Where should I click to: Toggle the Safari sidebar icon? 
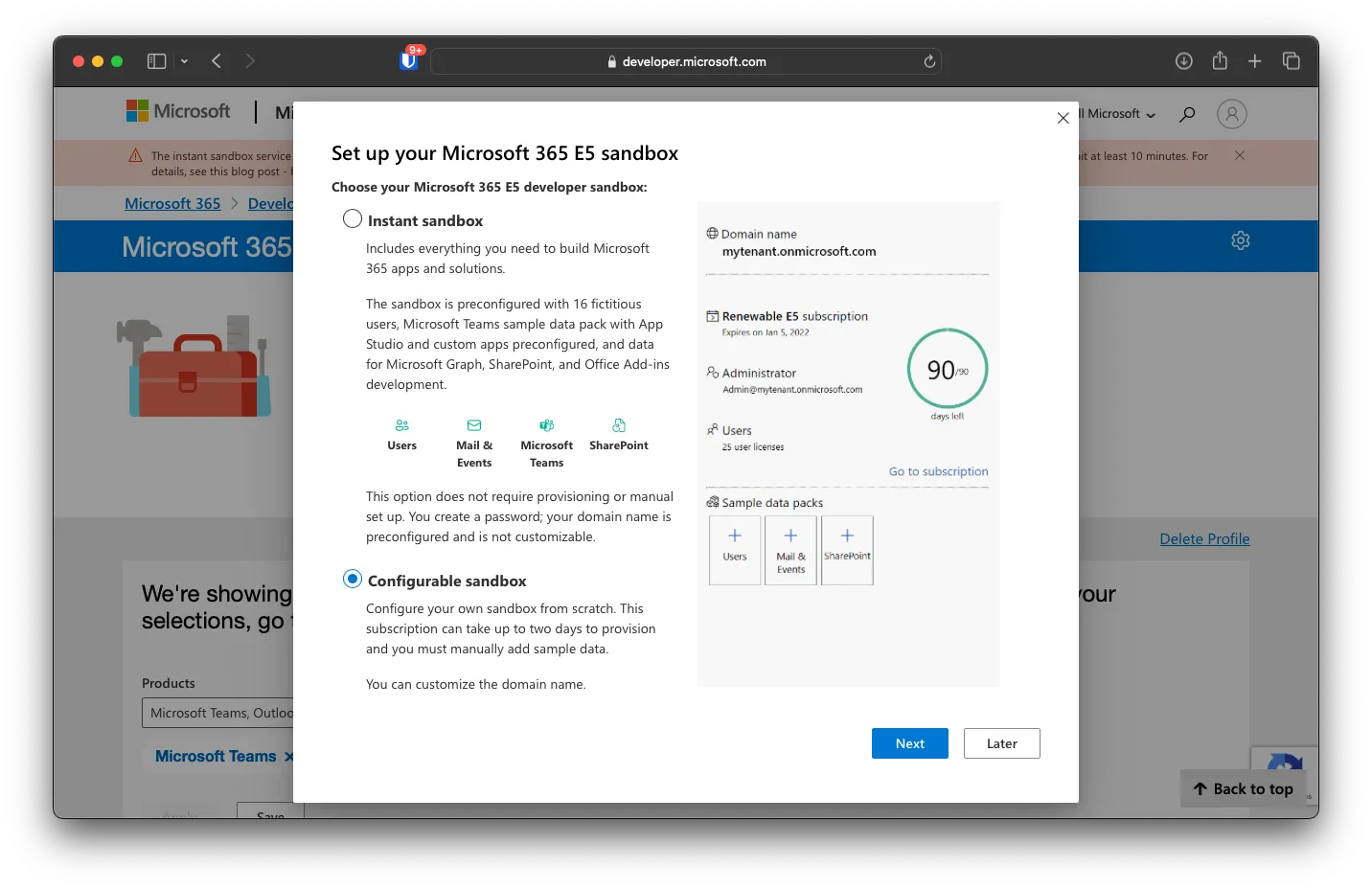point(156,61)
